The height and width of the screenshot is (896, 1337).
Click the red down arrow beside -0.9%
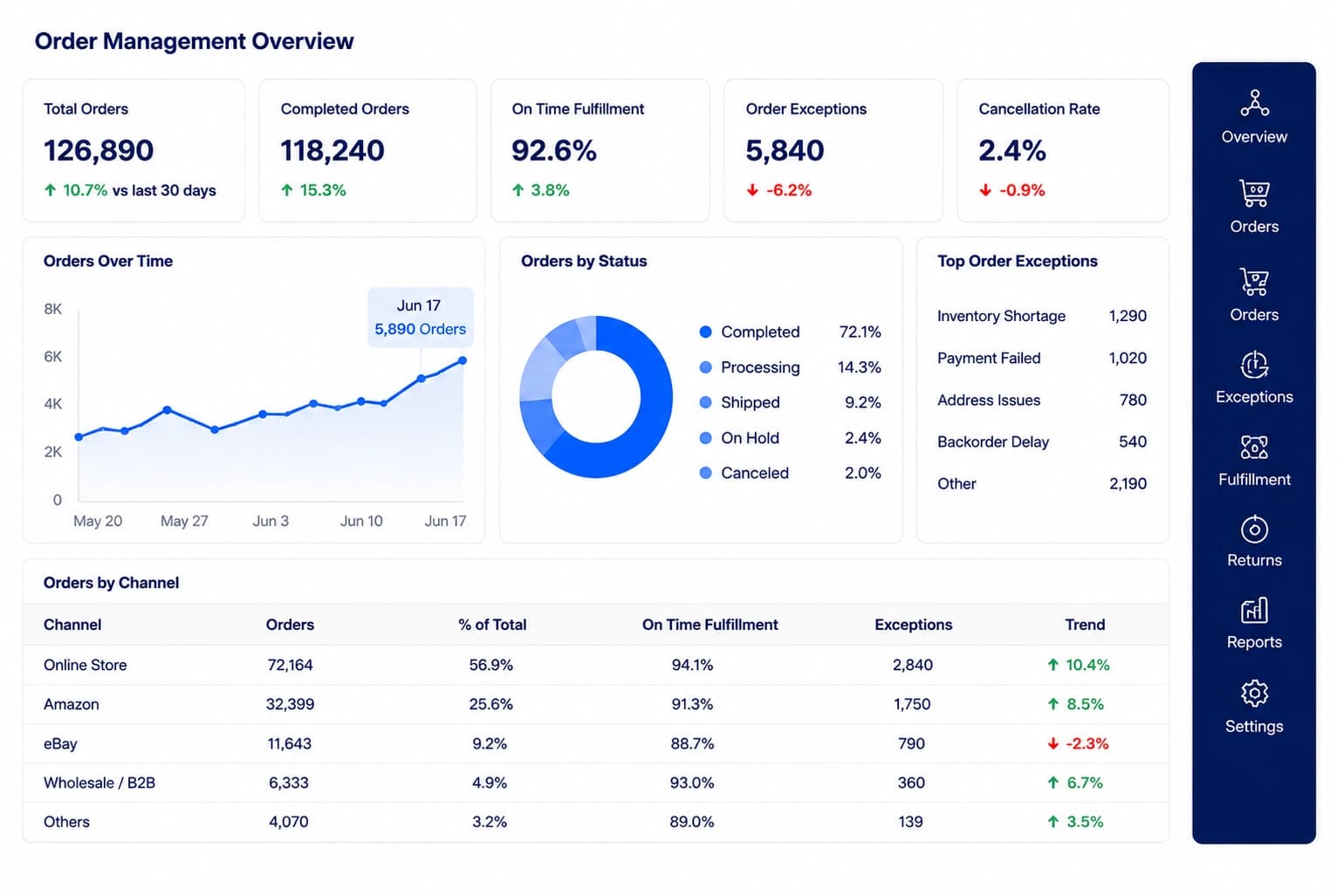coord(985,189)
